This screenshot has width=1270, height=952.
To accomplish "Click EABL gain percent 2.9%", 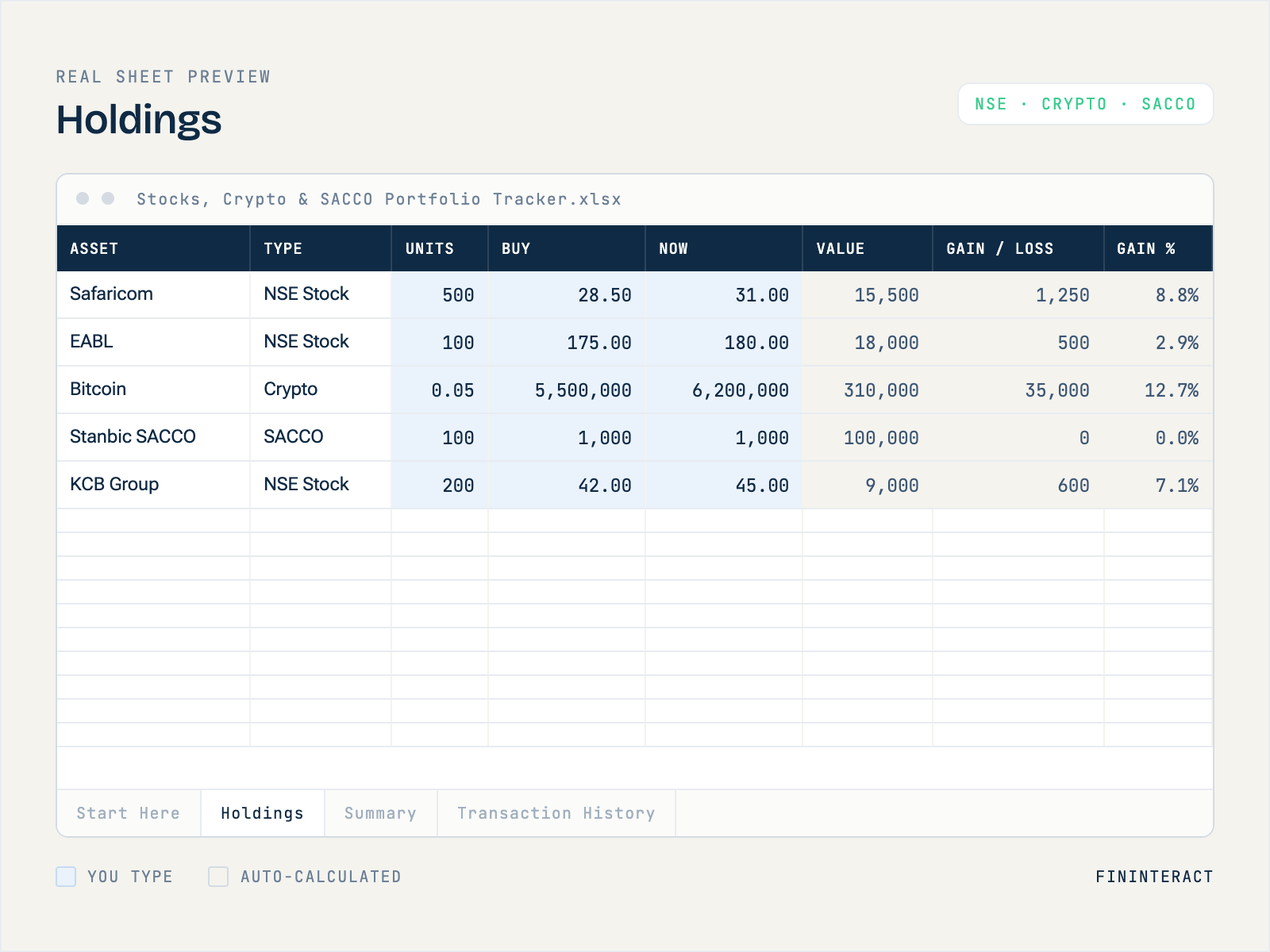I will tap(1158, 342).
